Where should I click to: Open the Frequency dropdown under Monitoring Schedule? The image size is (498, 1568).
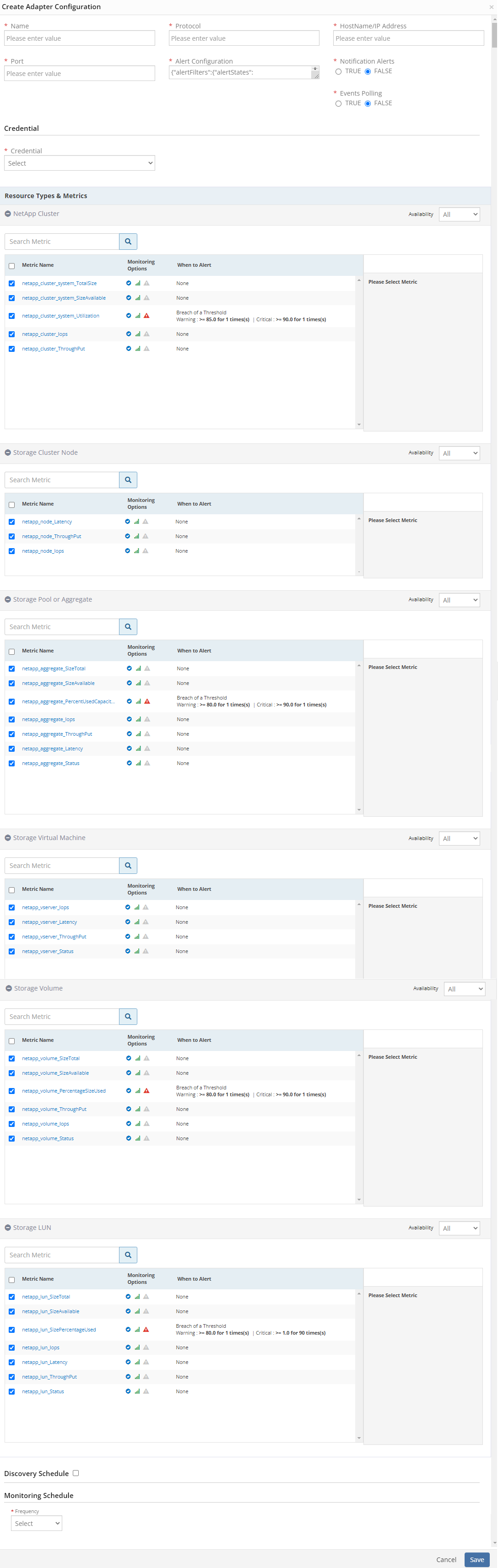(x=37, y=1524)
